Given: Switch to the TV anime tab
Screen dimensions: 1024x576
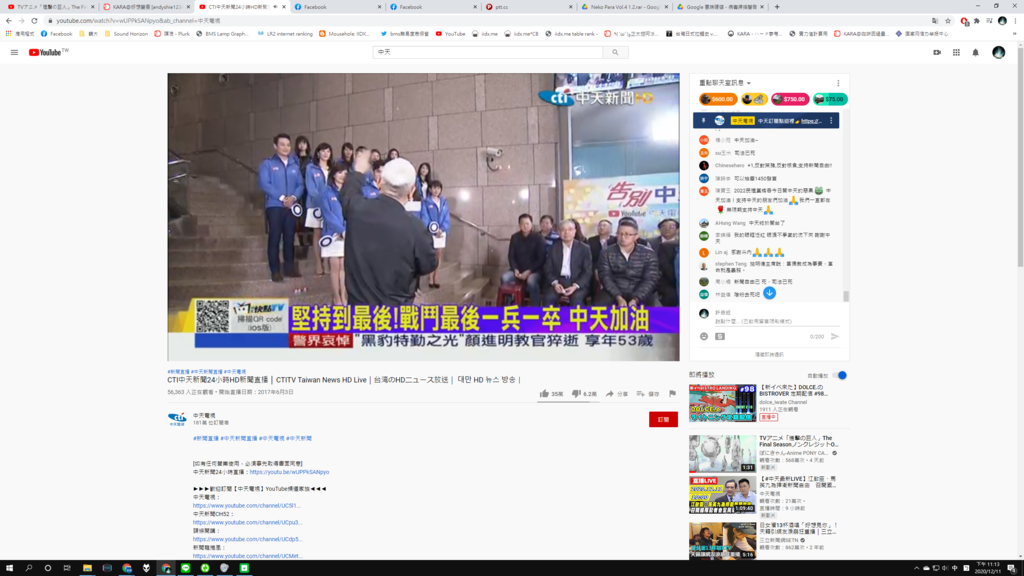Looking at the screenshot, I should tap(51, 7).
